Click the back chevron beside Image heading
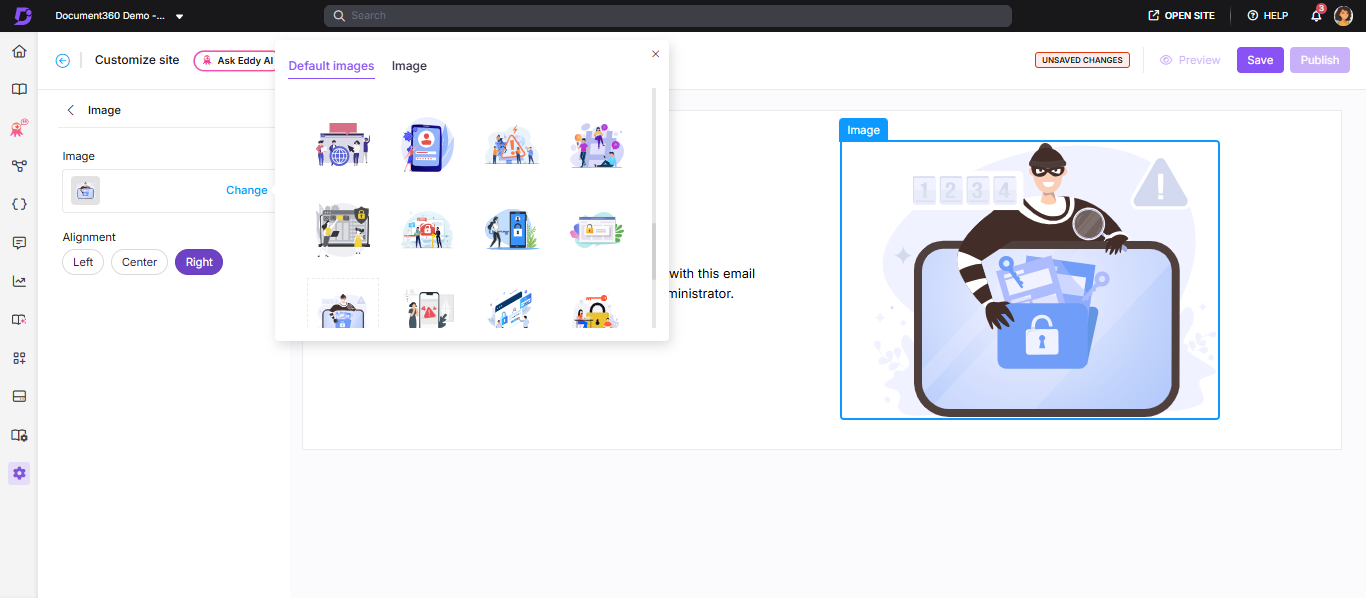 70,110
